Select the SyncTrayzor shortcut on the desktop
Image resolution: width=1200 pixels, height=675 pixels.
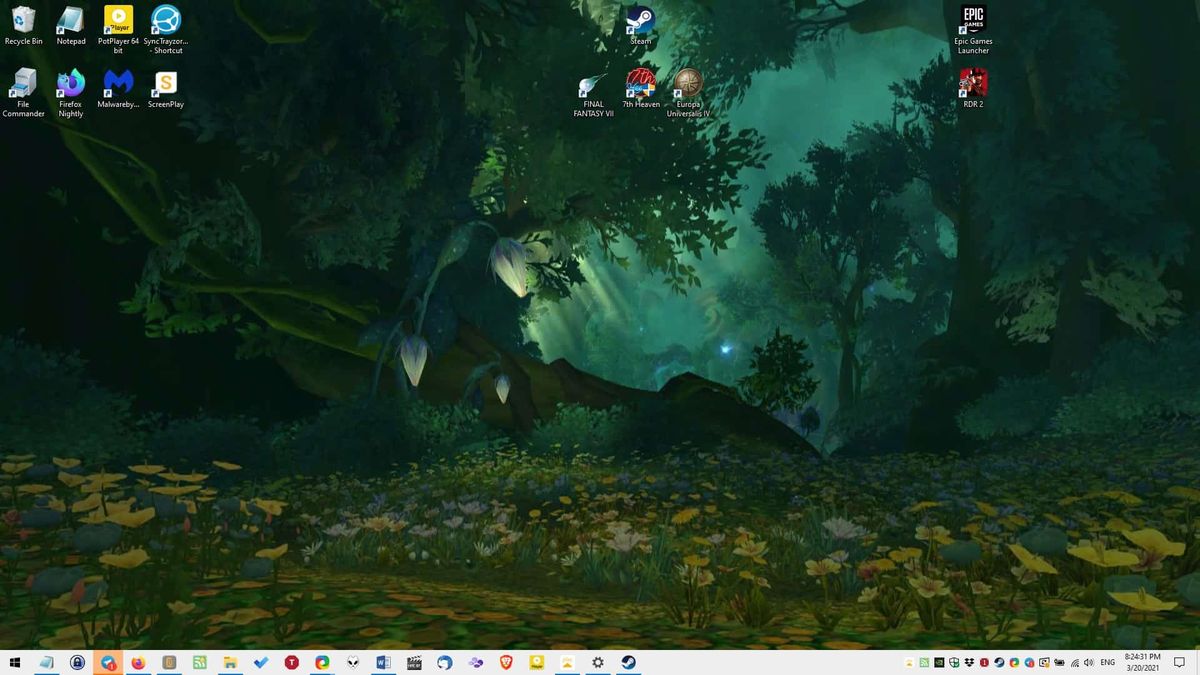[x=166, y=30]
